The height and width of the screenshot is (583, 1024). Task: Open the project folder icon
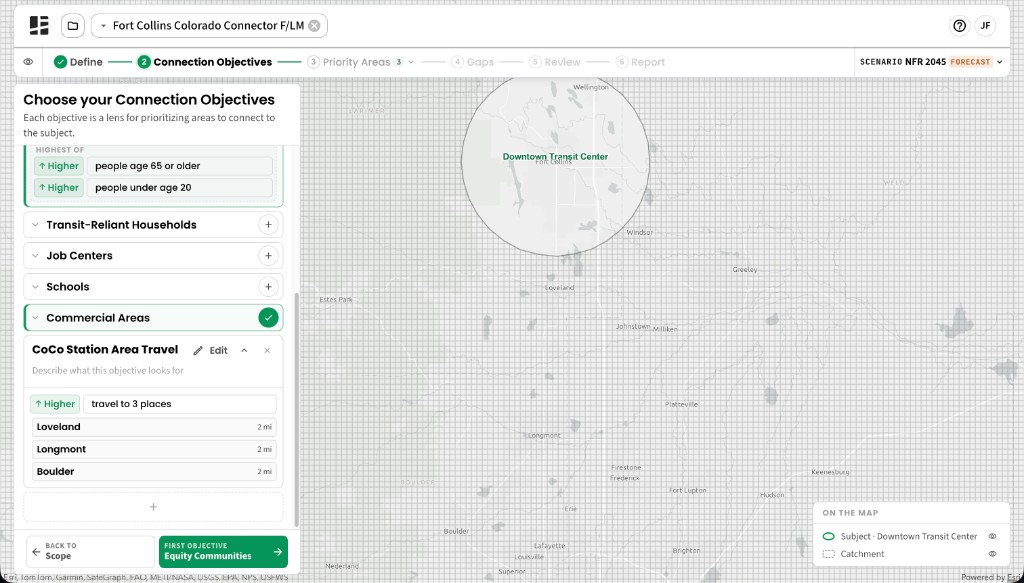pyautogui.click(x=73, y=25)
